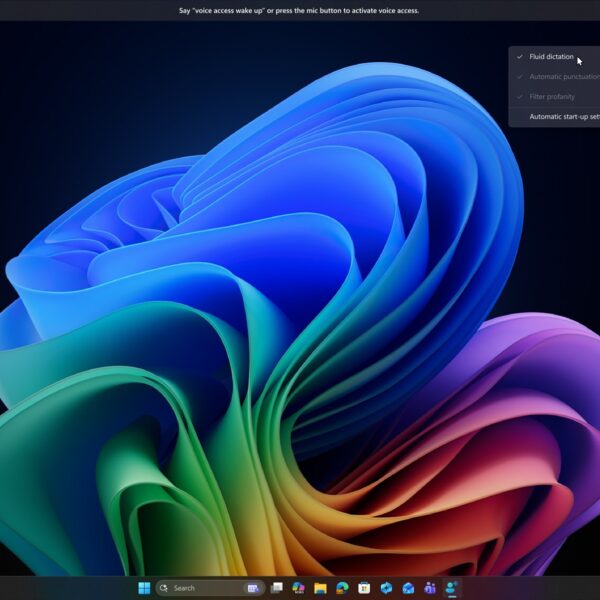The height and width of the screenshot is (600, 600).
Task: Launch Microsoft Teams from taskbar
Action: [429, 588]
